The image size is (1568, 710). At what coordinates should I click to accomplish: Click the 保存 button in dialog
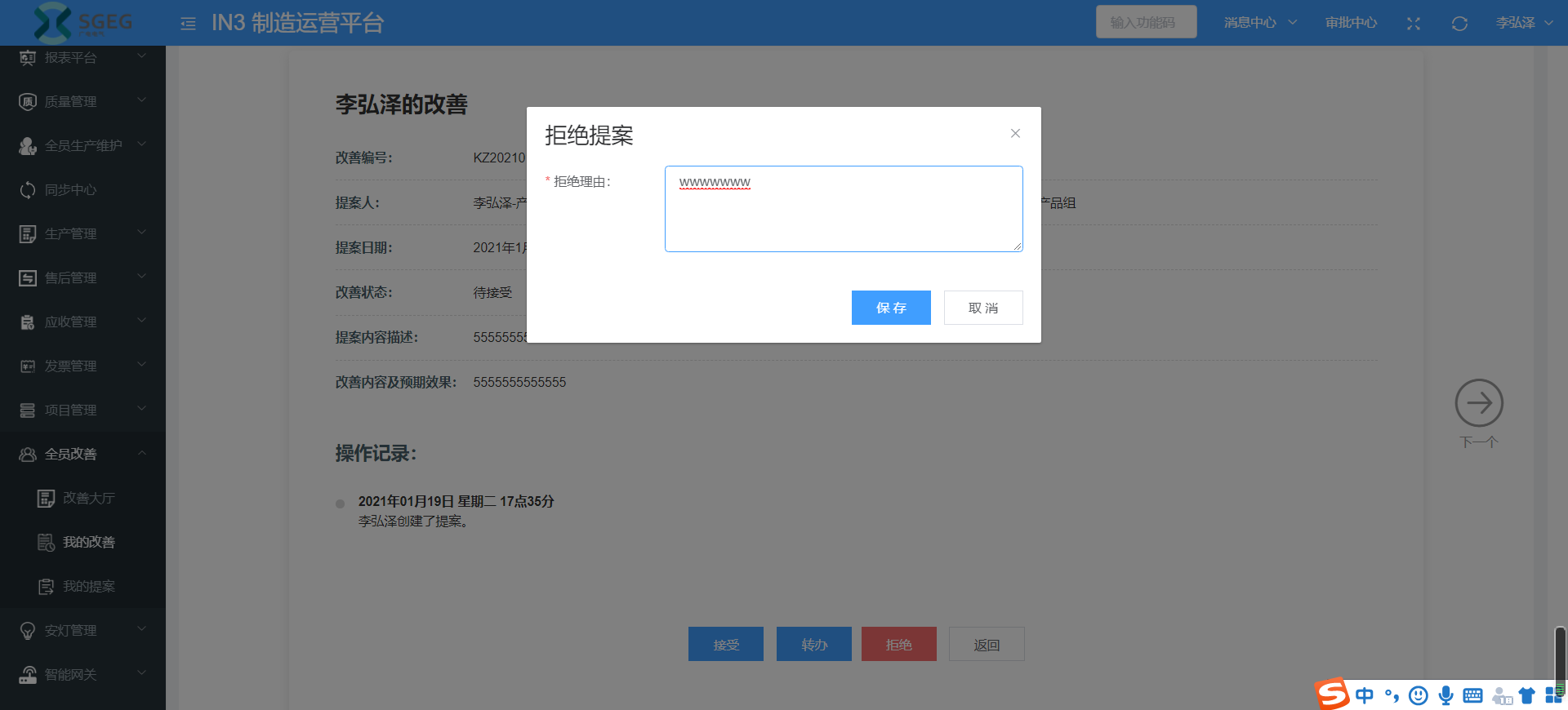891,308
